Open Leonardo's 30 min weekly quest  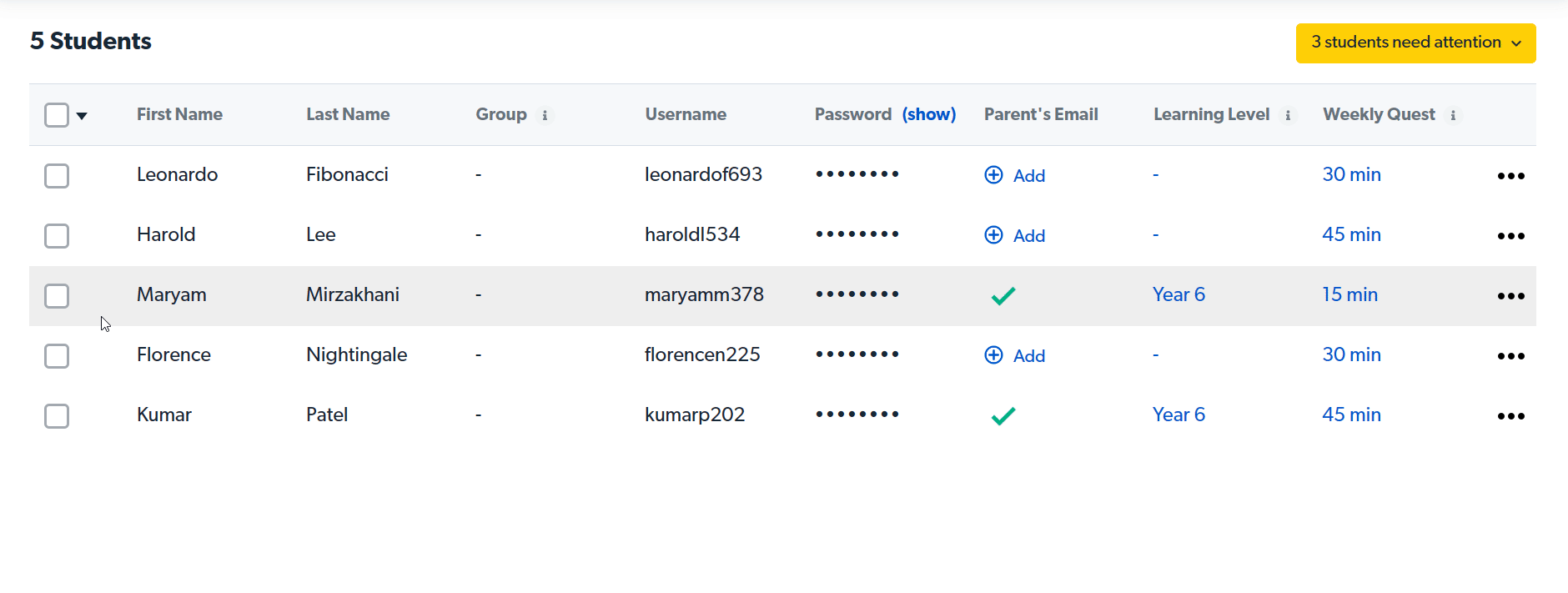[x=1351, y=174]
